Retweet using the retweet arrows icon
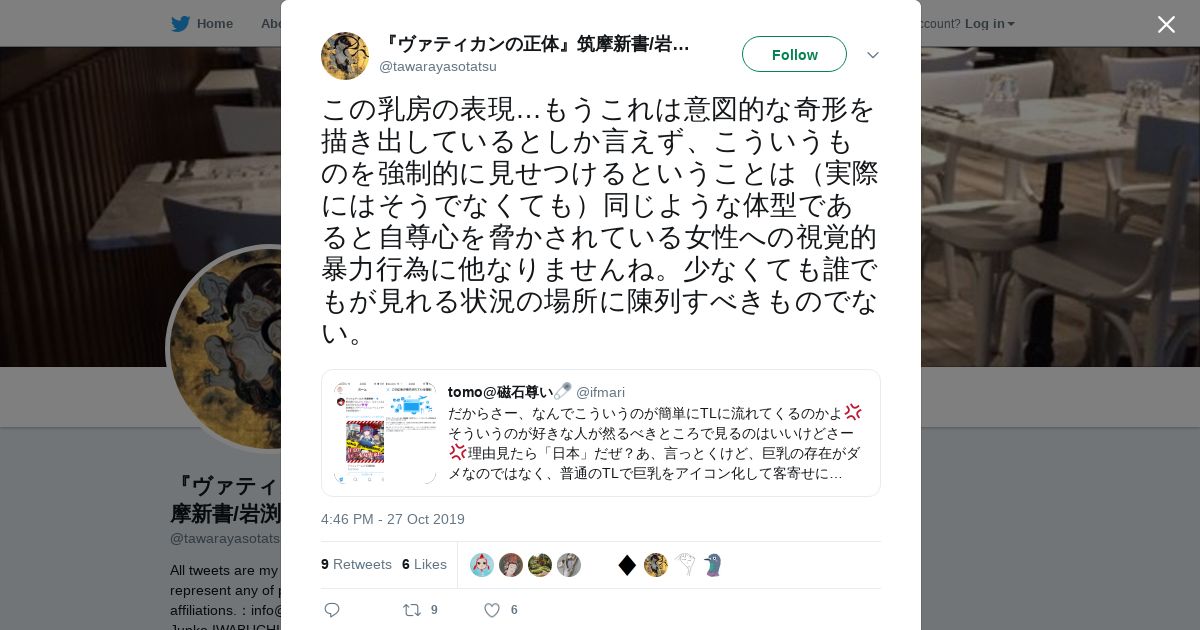 411,610
